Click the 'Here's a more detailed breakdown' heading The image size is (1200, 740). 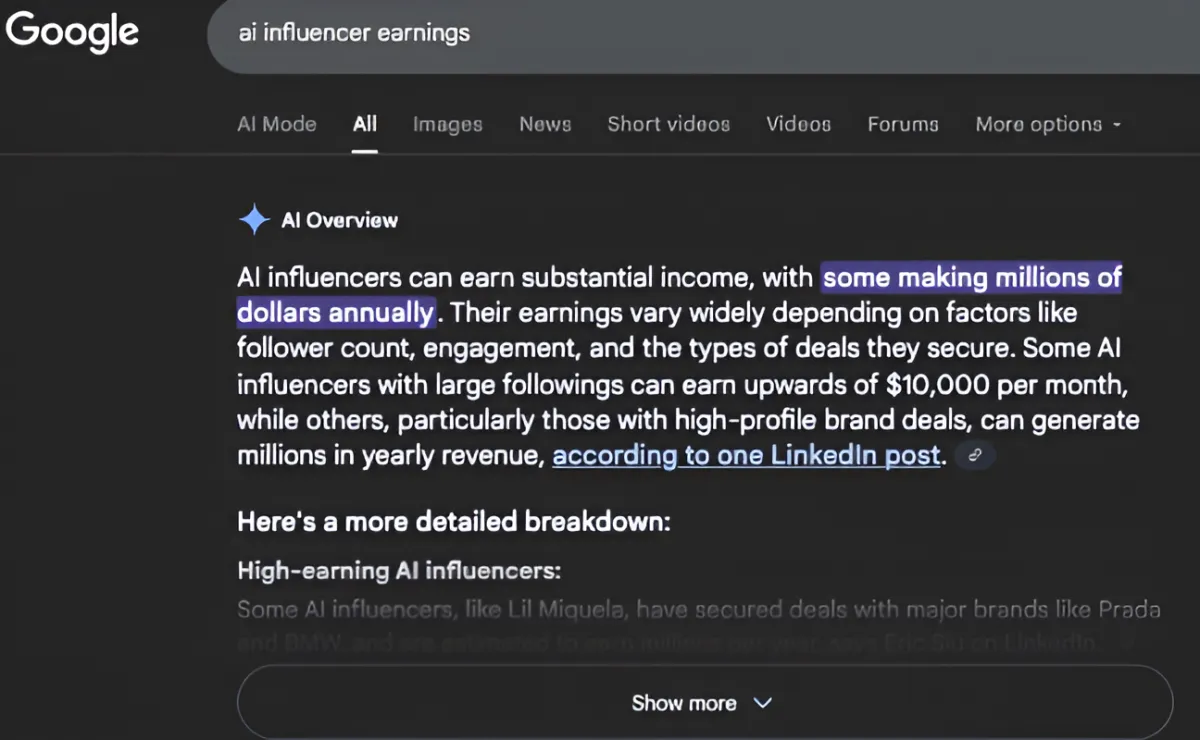tap(453, 521)
